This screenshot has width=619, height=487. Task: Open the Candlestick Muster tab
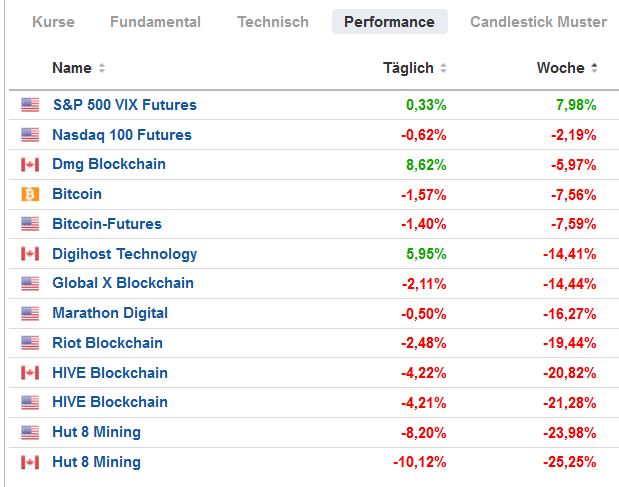538,22
